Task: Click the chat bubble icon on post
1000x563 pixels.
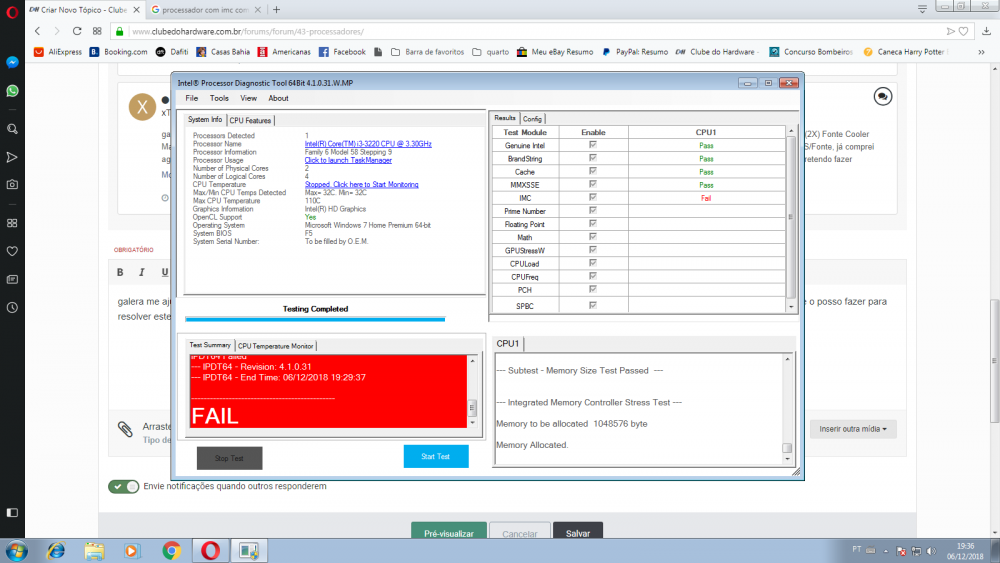Action: [x=882, y=96]
